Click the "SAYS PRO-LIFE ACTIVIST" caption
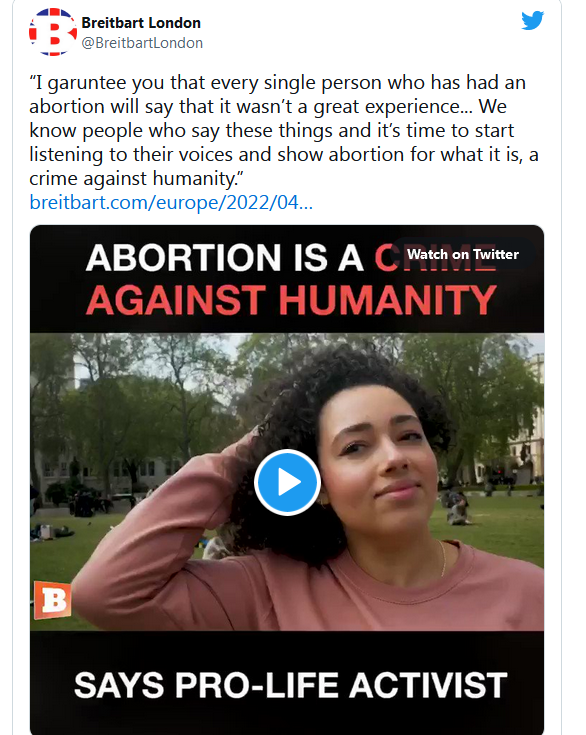The width and height of the screenshot is (586, 735). click(x=291, y=685)
